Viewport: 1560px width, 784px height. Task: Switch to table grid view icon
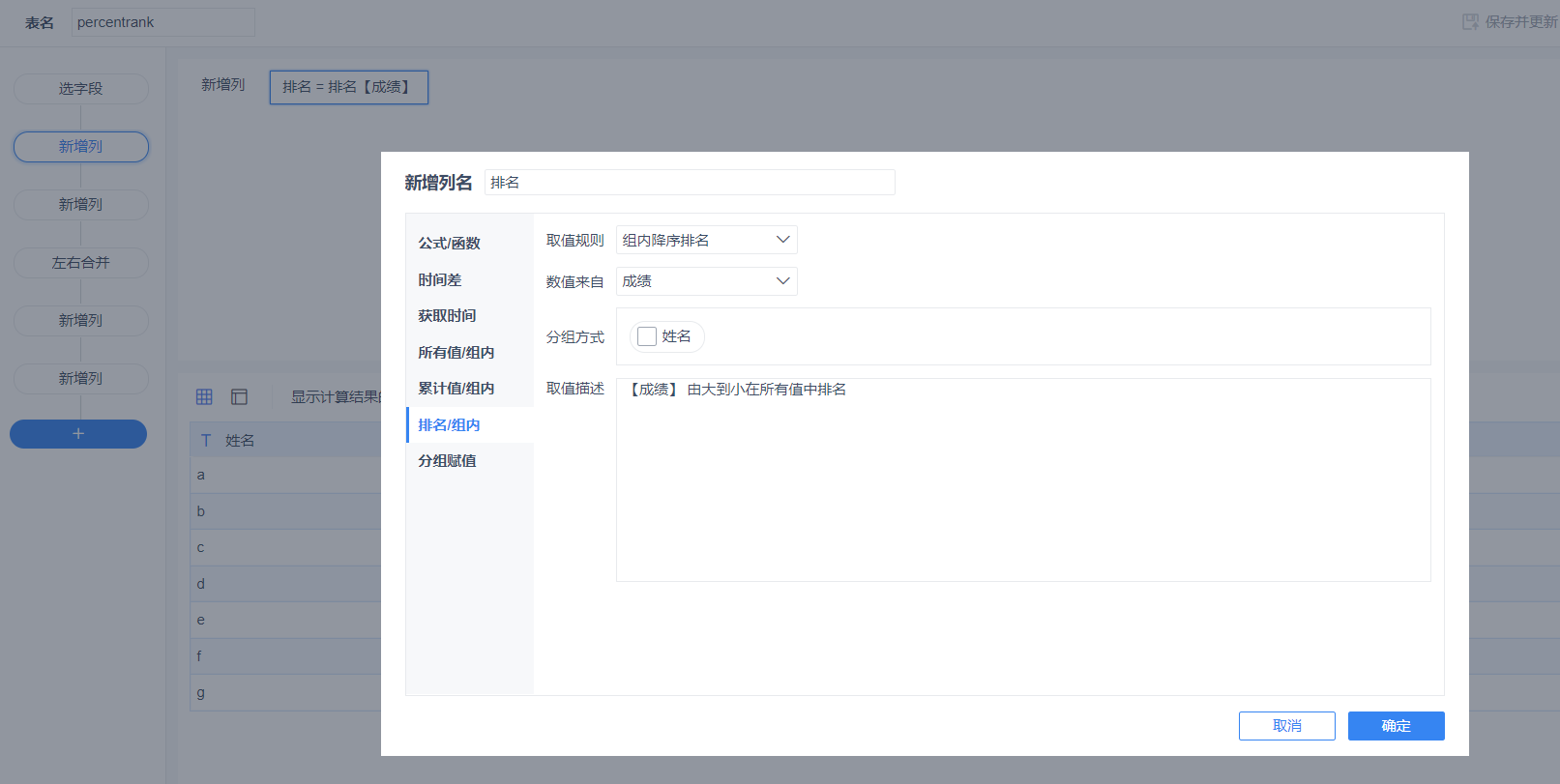pos(204,396)
